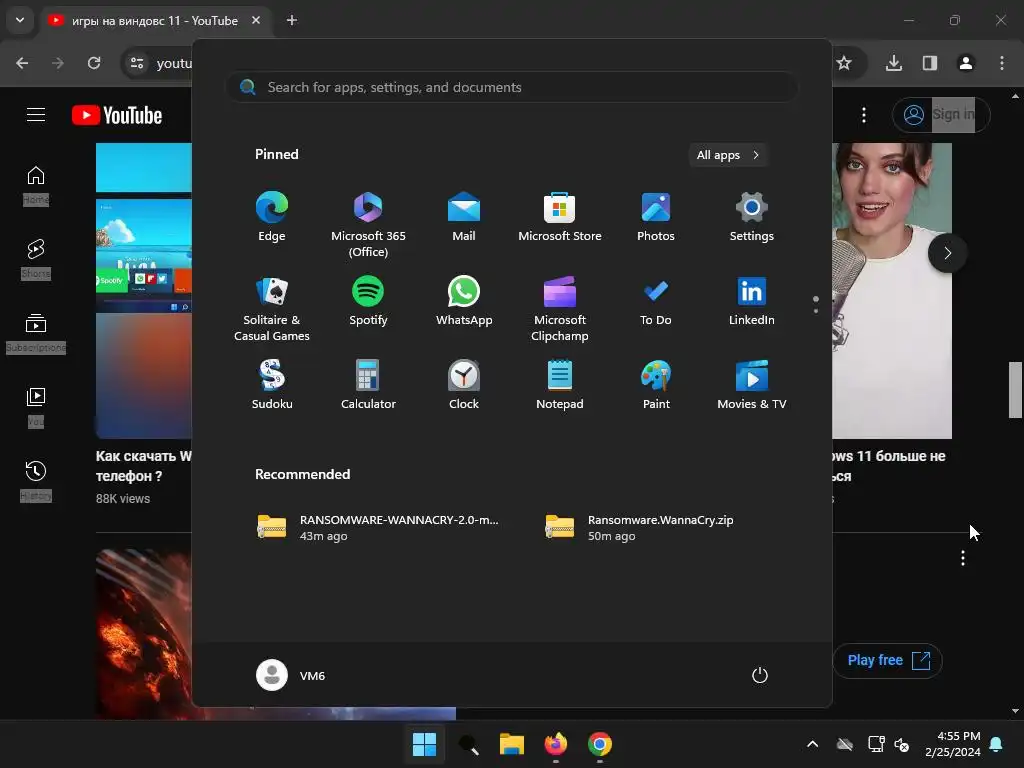Open notifications bell icon

(996, 744)
